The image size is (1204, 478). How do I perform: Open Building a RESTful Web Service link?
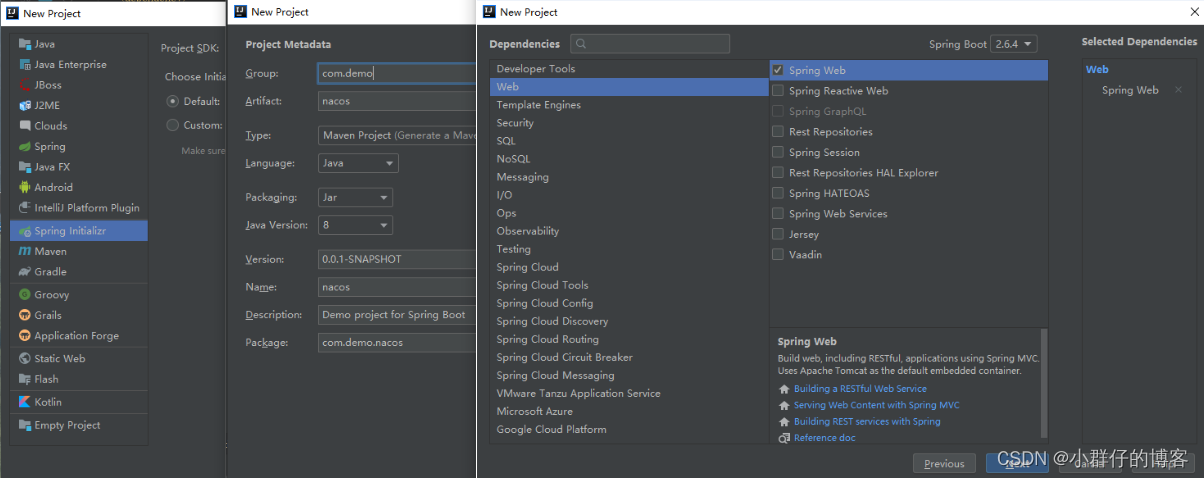[x=860, y=389]
